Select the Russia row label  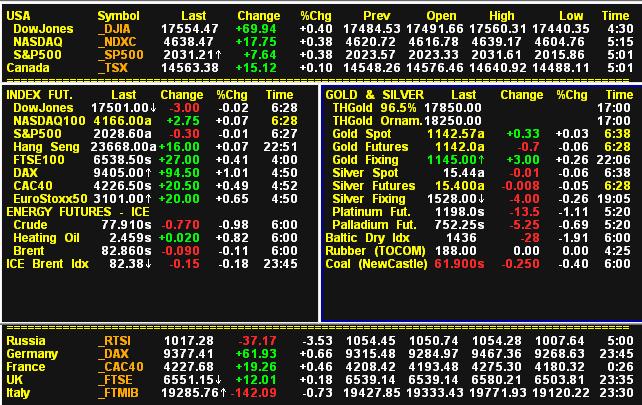[26, 341]
